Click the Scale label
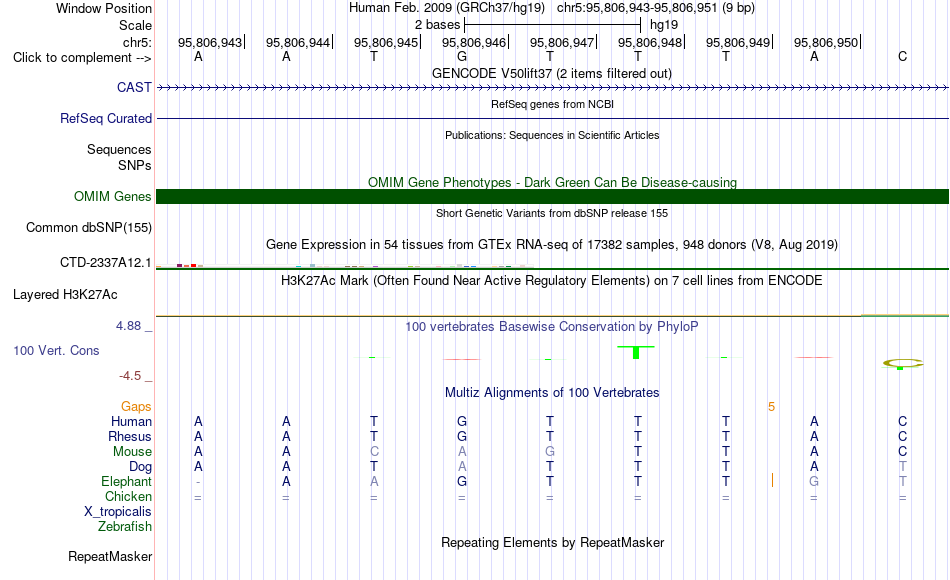Screen dimensions: 950x580 (135, 25)
